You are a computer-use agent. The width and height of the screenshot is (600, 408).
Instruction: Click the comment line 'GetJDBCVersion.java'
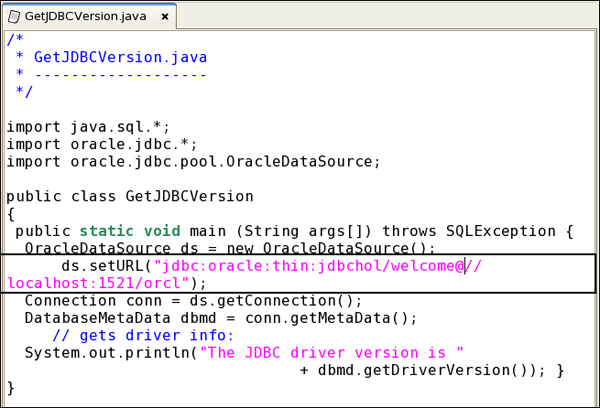120,57
